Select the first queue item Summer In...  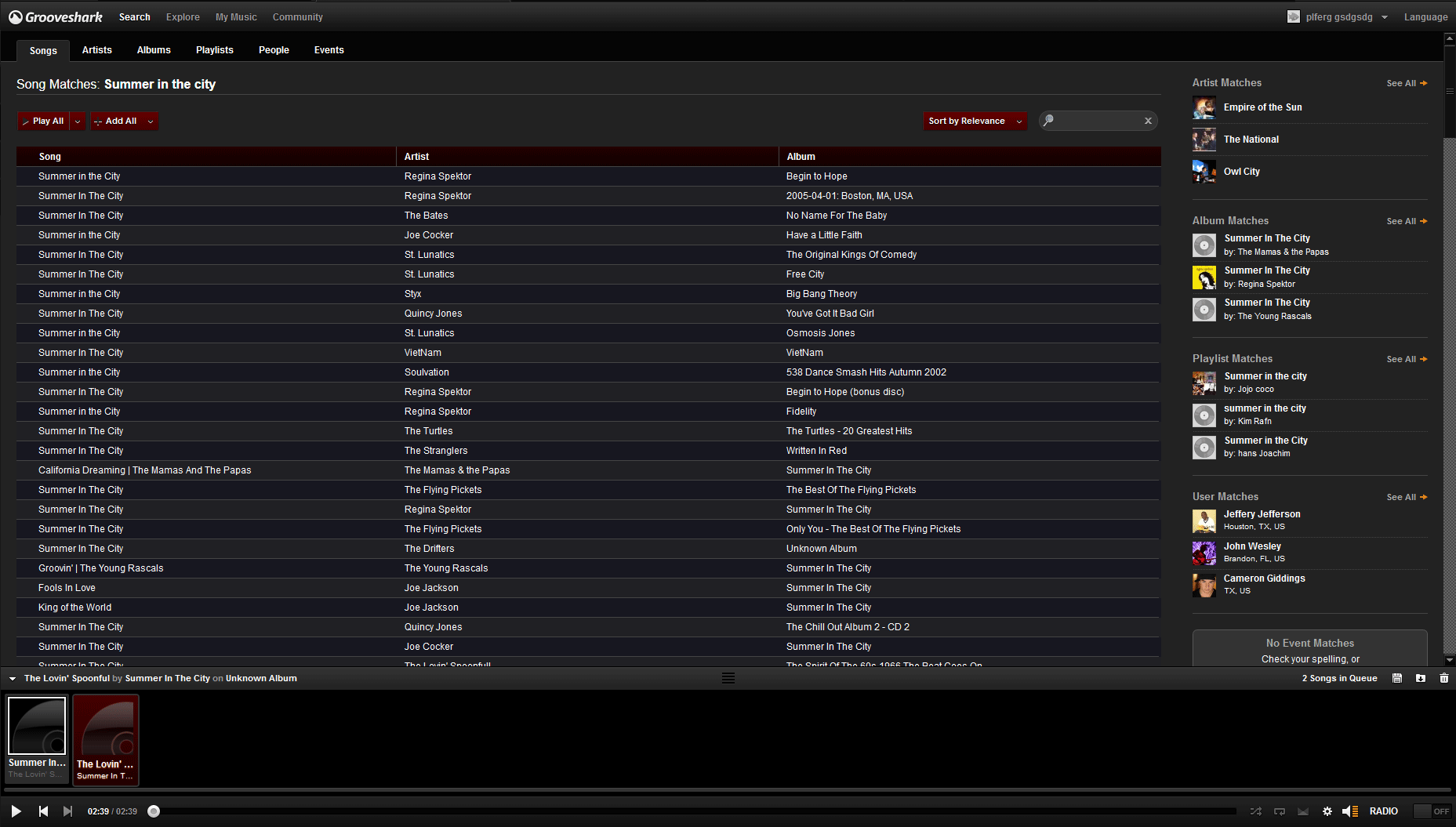(x=37, y=738)
